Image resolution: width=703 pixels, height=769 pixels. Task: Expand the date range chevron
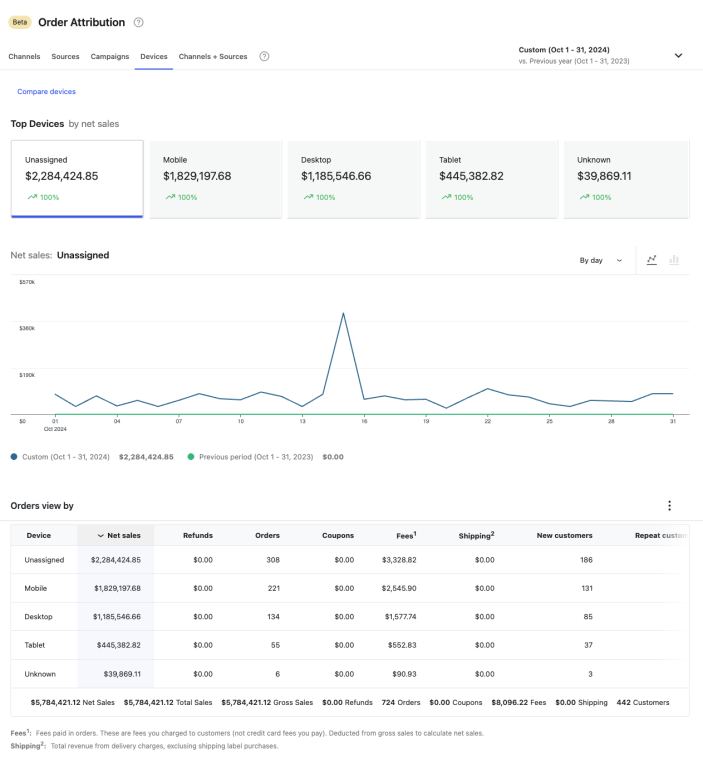pos(679,55)
